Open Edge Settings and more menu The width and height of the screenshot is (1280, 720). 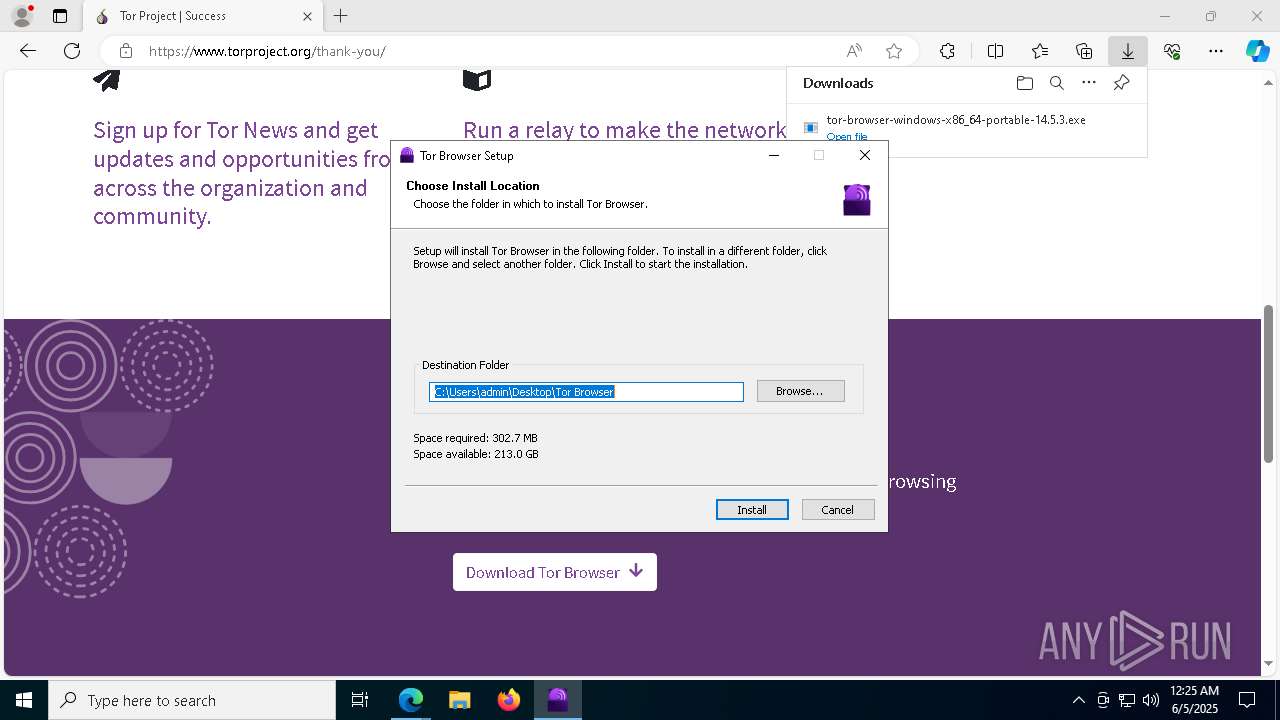coord(1216,51)
